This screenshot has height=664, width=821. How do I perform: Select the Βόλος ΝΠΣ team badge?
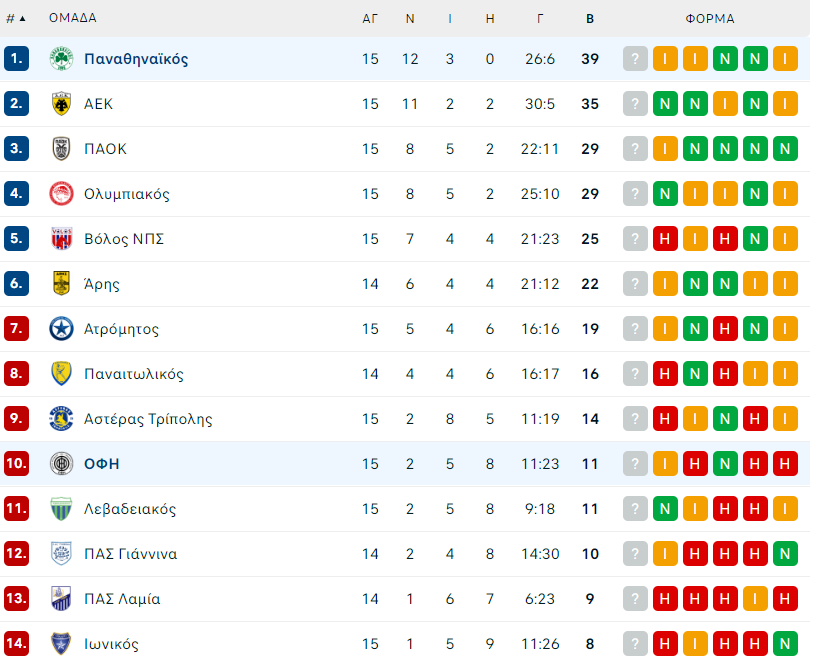[x=61, y=239]
